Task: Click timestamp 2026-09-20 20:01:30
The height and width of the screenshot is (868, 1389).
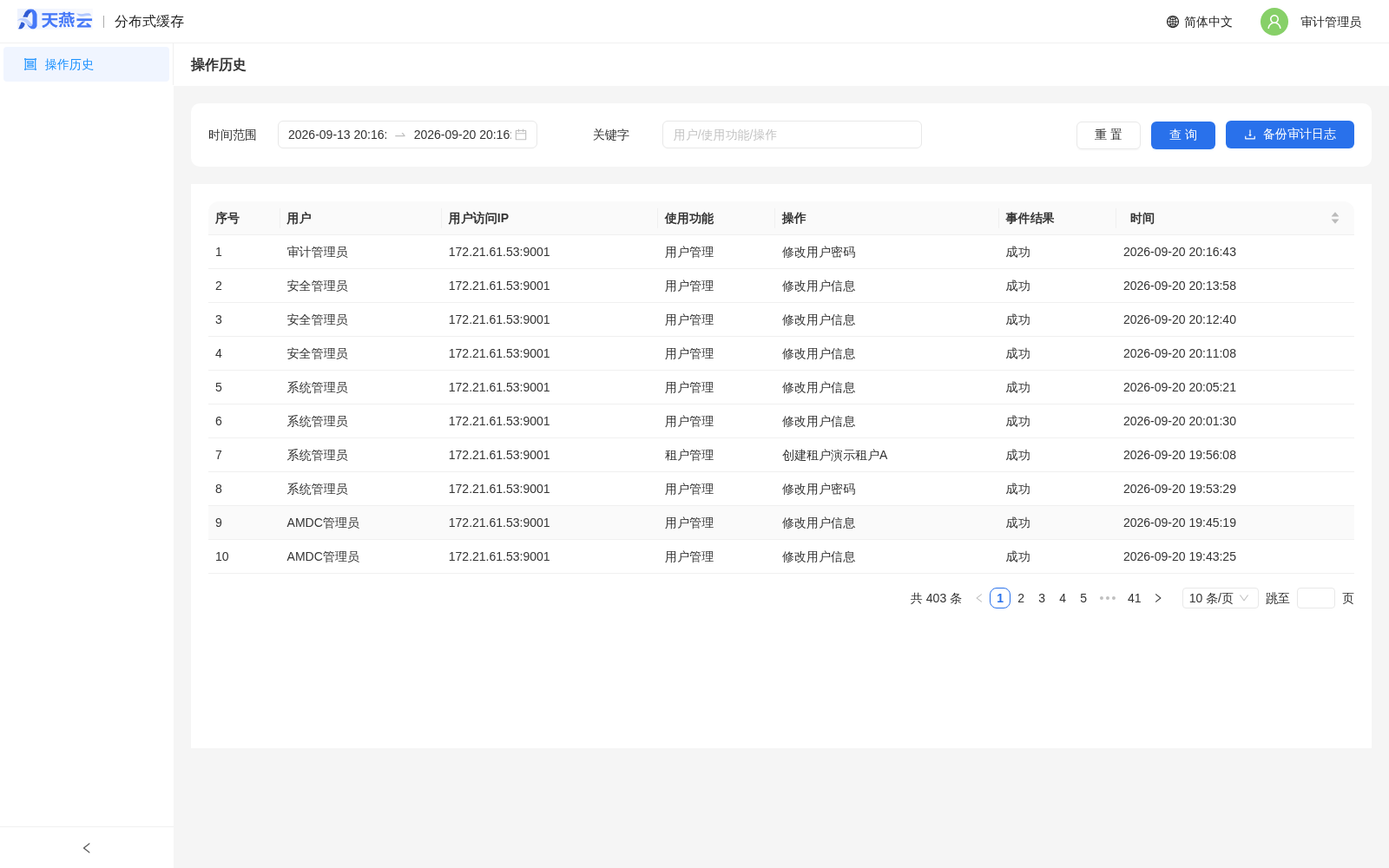Action: pyautogui.click(x=1179, y=421)
